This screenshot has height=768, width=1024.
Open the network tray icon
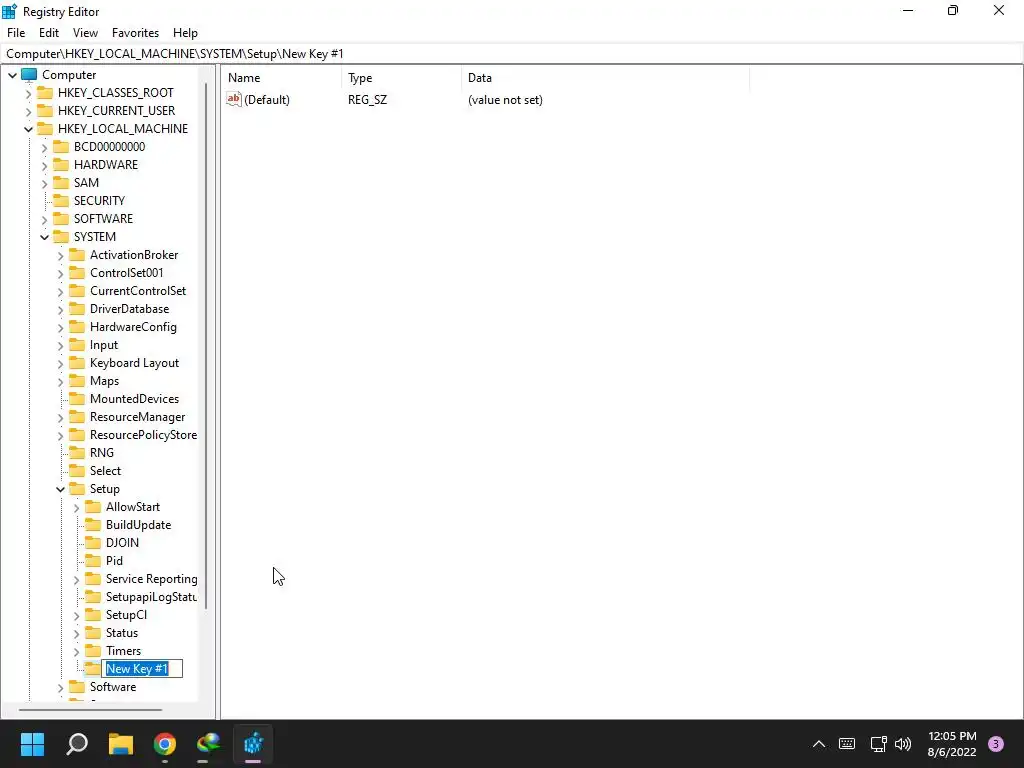pyautogui.click(x=878, y=744)
